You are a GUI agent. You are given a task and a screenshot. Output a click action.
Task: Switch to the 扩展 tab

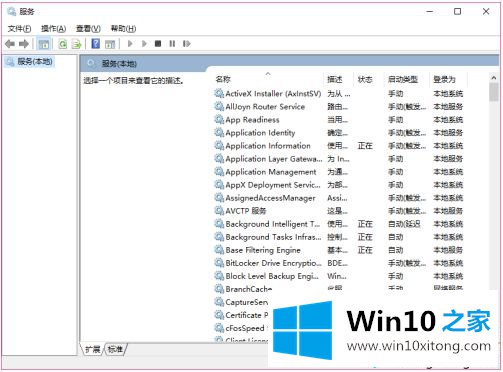click(x=93, y=349)
